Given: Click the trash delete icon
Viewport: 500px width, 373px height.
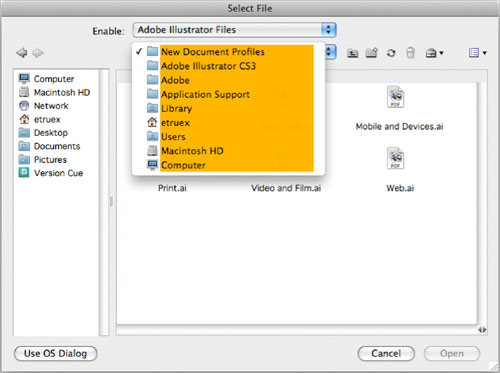Looking at the screenshot, I should (x=410, y=53).
